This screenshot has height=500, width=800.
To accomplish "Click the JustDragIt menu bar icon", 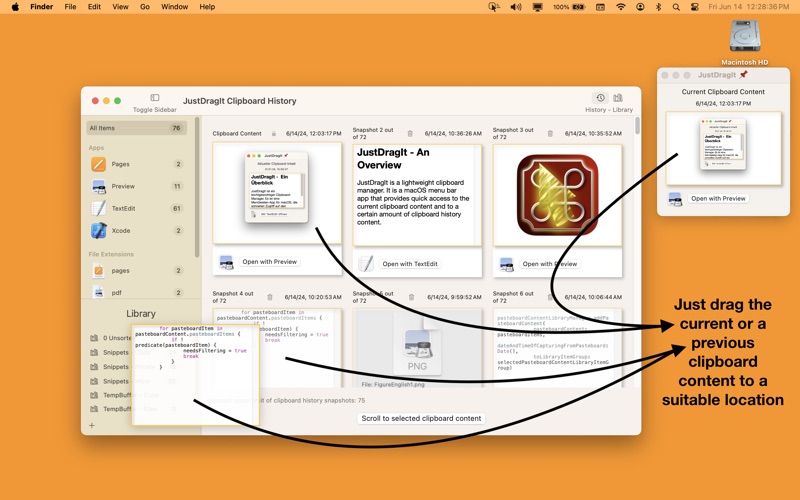I will (x=494, y=7).
